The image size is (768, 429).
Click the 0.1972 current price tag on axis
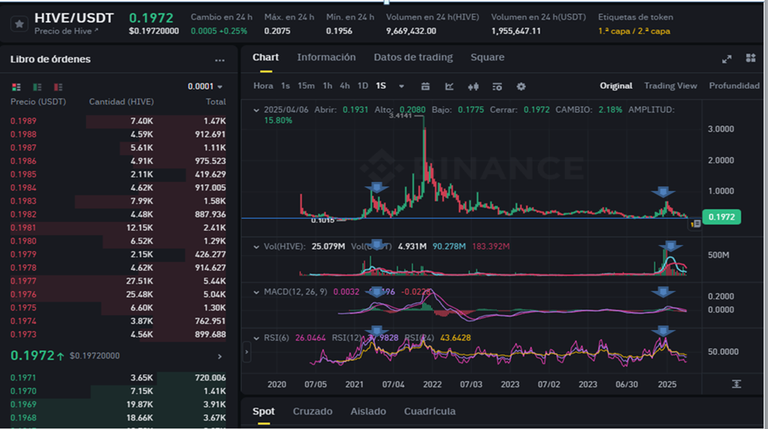[x=721, y=217]
